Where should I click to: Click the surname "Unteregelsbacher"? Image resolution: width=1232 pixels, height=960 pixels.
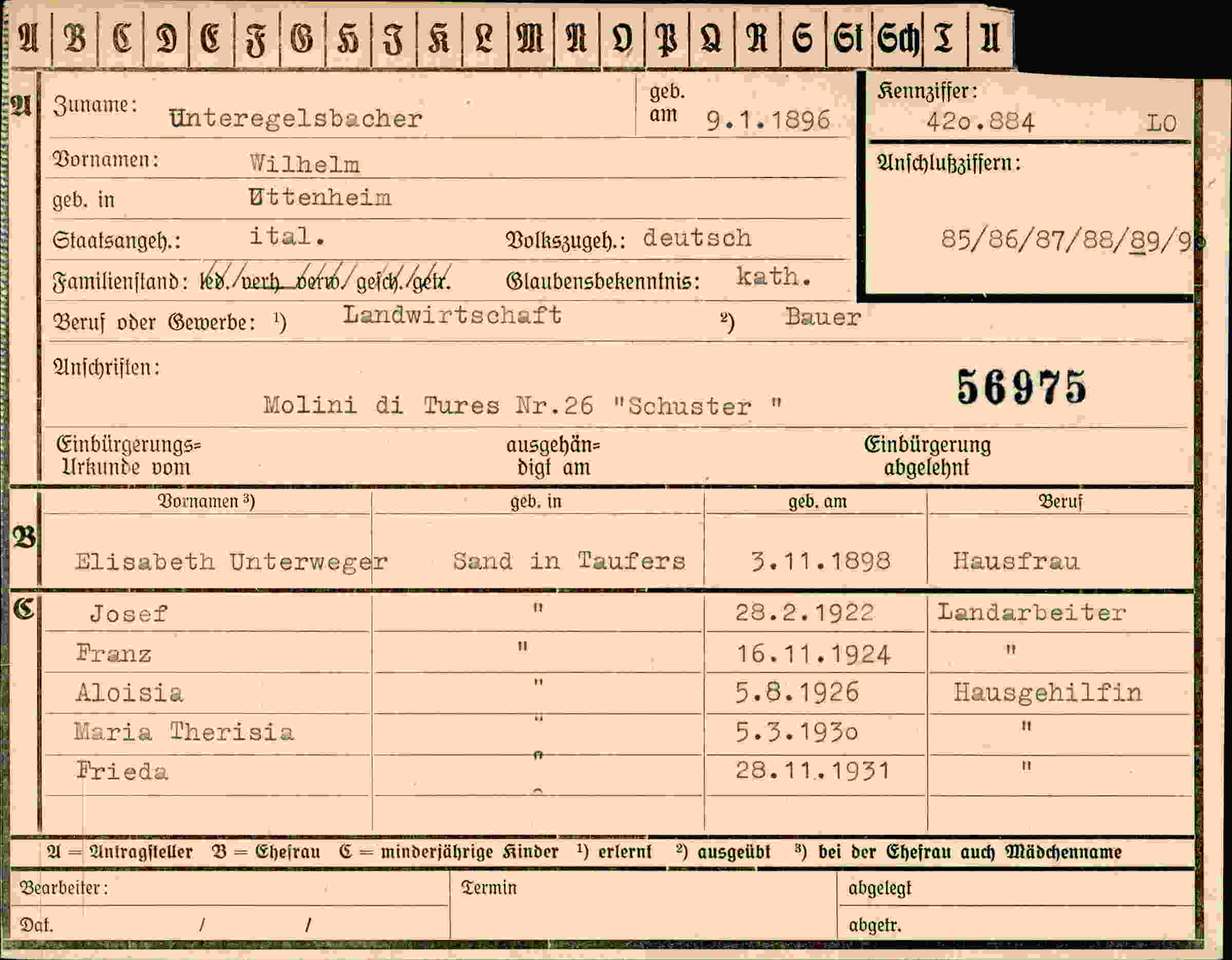(x=295, y=118)
